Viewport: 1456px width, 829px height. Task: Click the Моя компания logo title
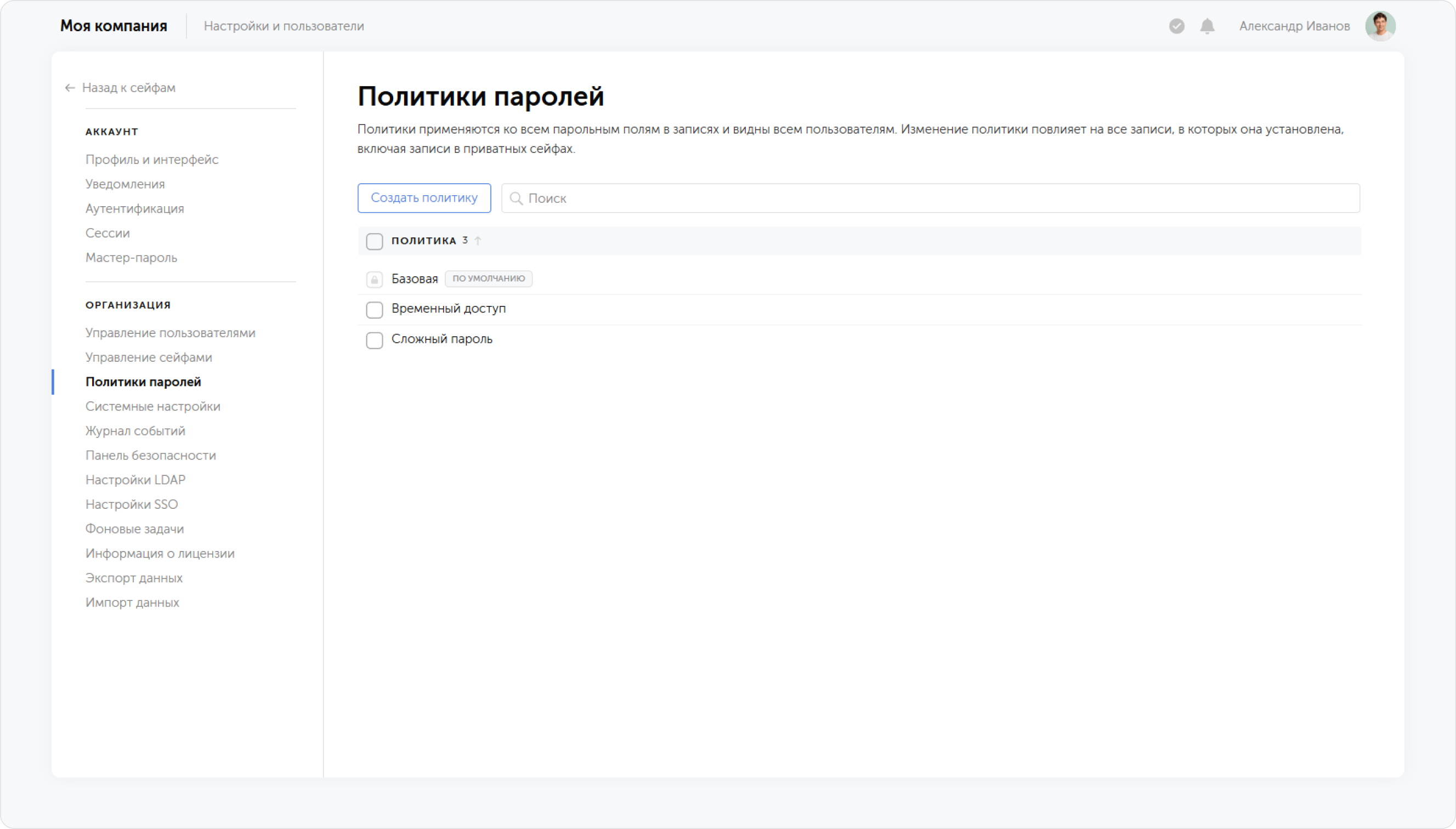[114, 26]
